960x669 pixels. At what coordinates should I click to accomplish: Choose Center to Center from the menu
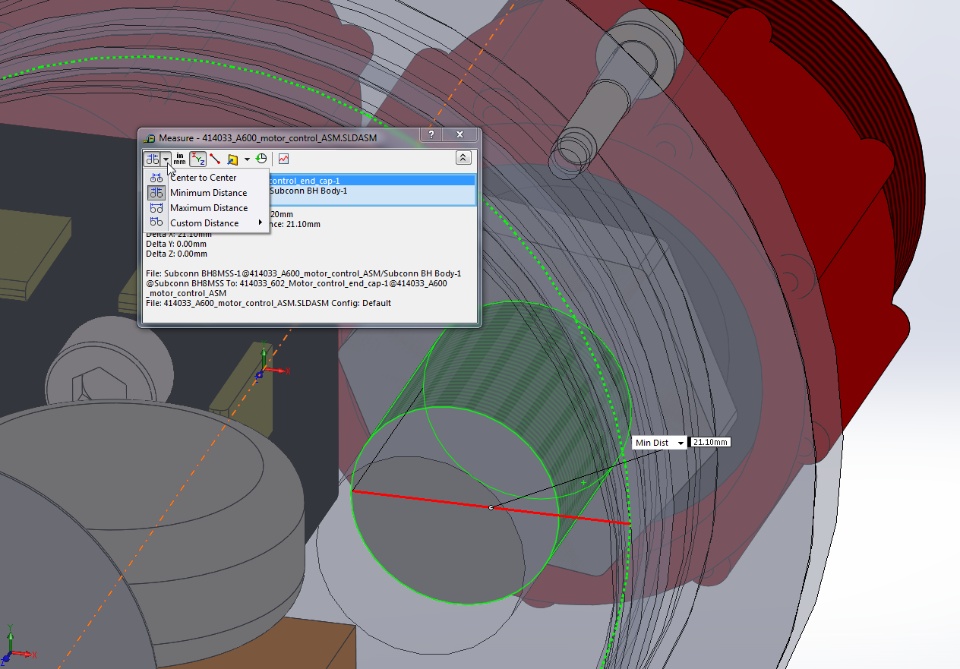(206, 178)
